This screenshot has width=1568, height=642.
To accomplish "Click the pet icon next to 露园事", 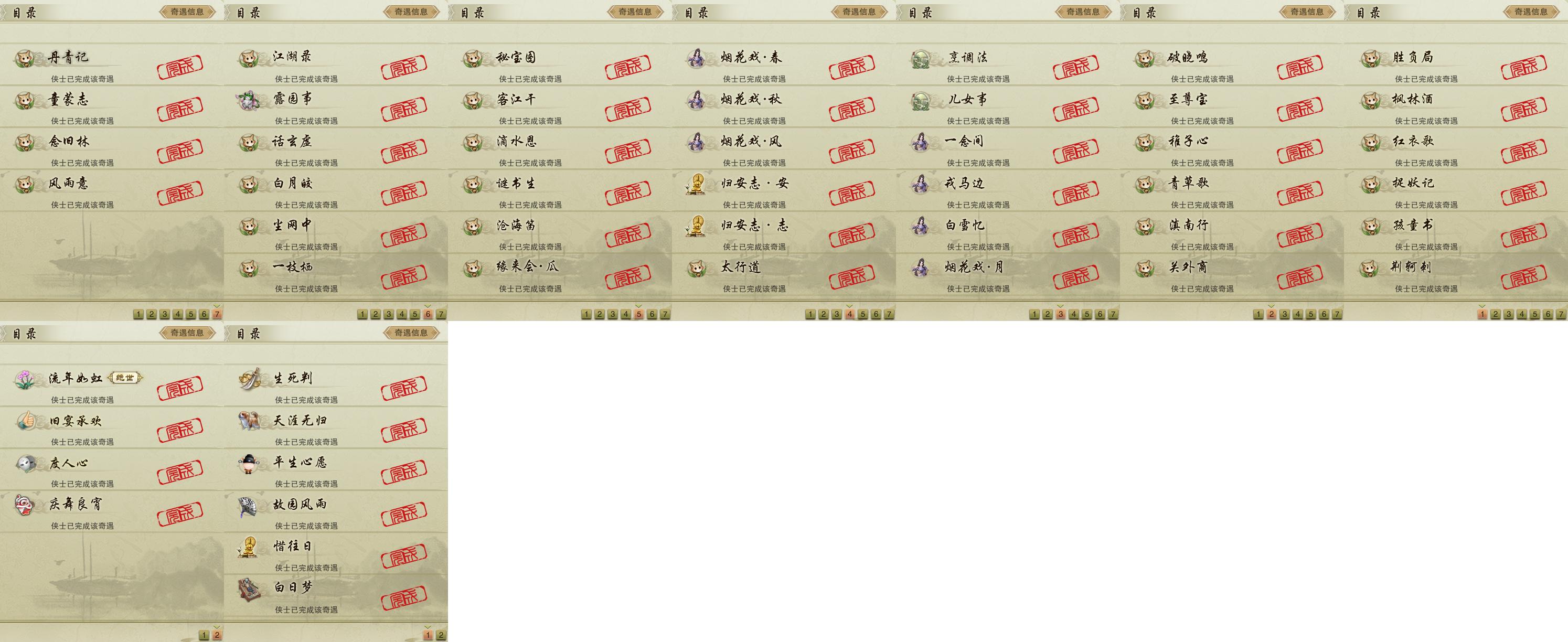I will pos(250,100).
